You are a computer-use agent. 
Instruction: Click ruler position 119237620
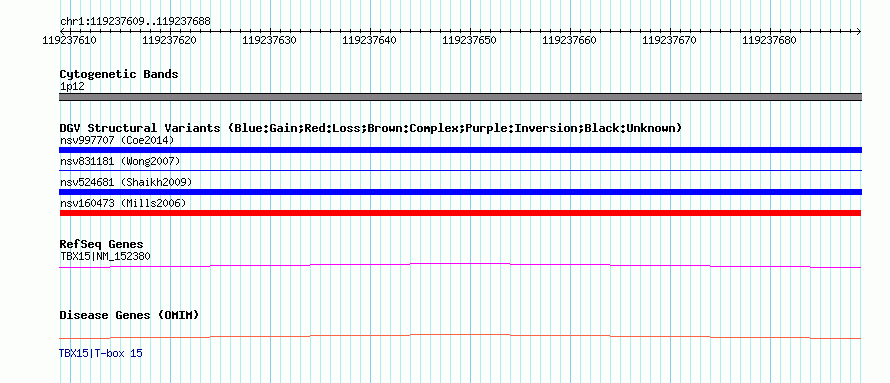[x=169, y=41]
